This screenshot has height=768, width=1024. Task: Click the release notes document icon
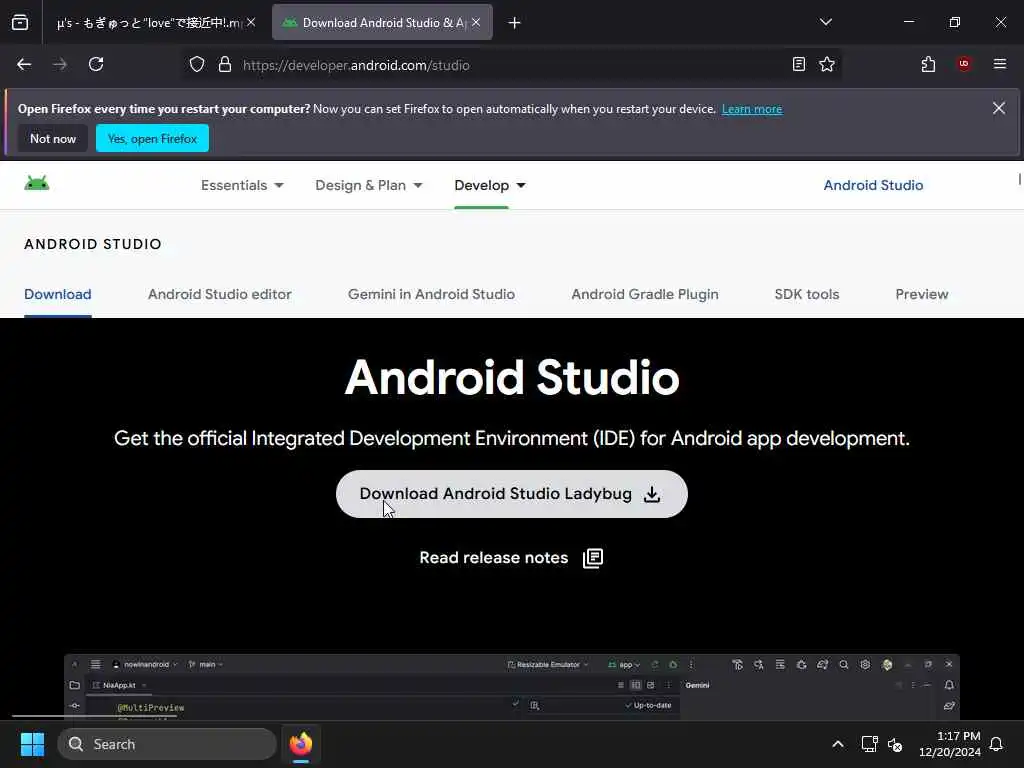coord(593,558)
